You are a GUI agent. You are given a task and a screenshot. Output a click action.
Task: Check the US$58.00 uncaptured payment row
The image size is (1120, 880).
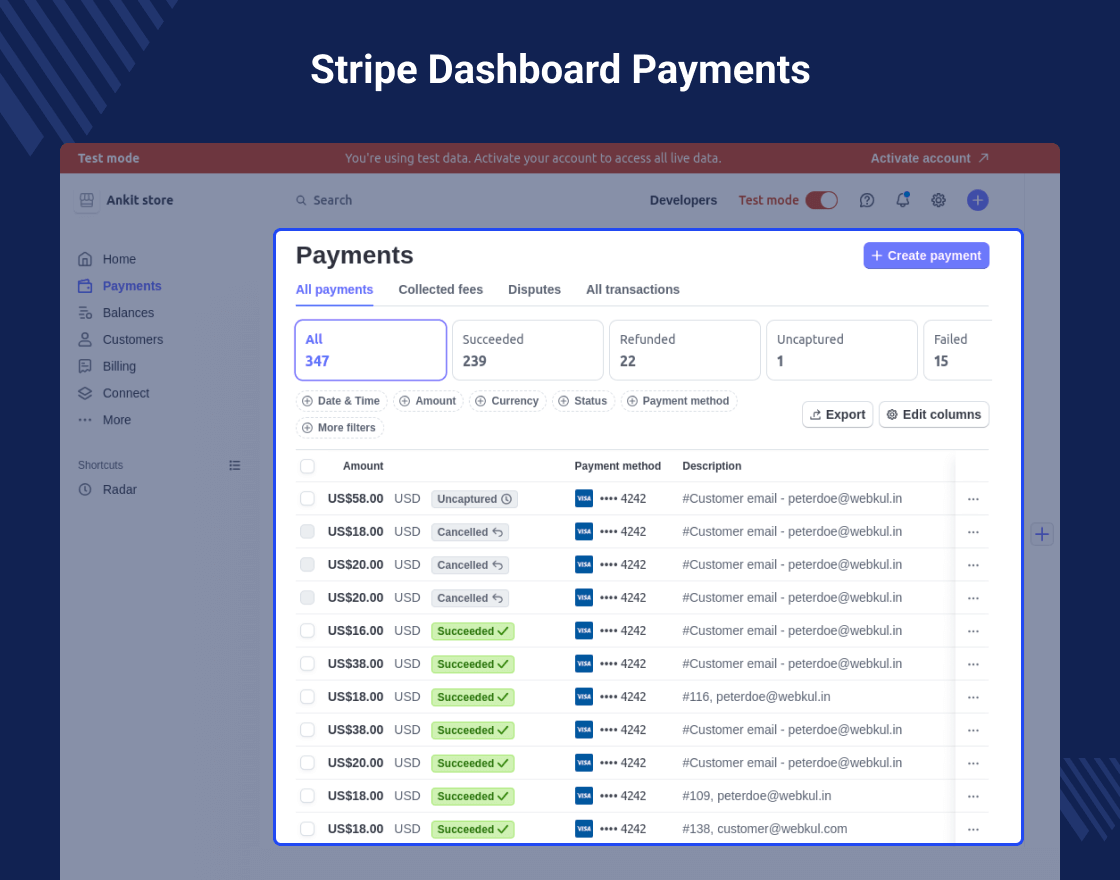[307, 498]
